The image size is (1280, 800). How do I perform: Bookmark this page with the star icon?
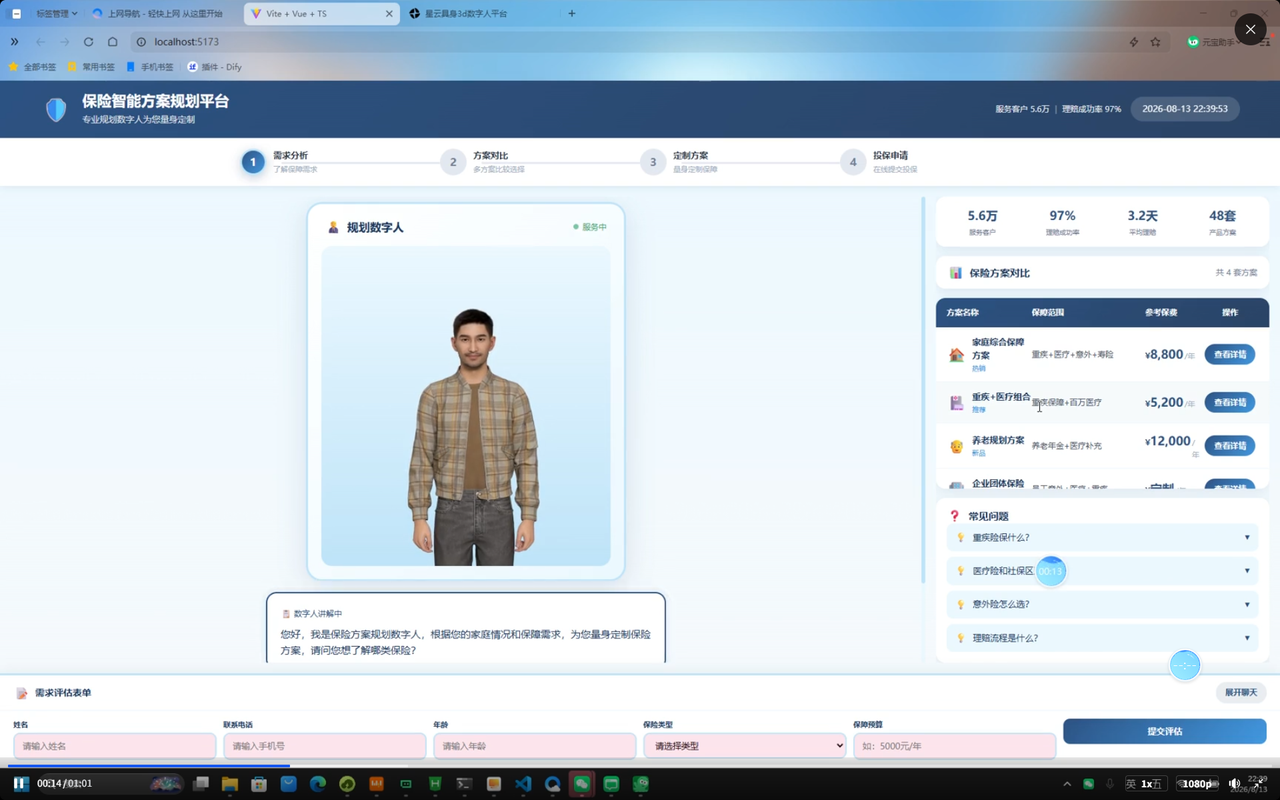coord(1155,42)
